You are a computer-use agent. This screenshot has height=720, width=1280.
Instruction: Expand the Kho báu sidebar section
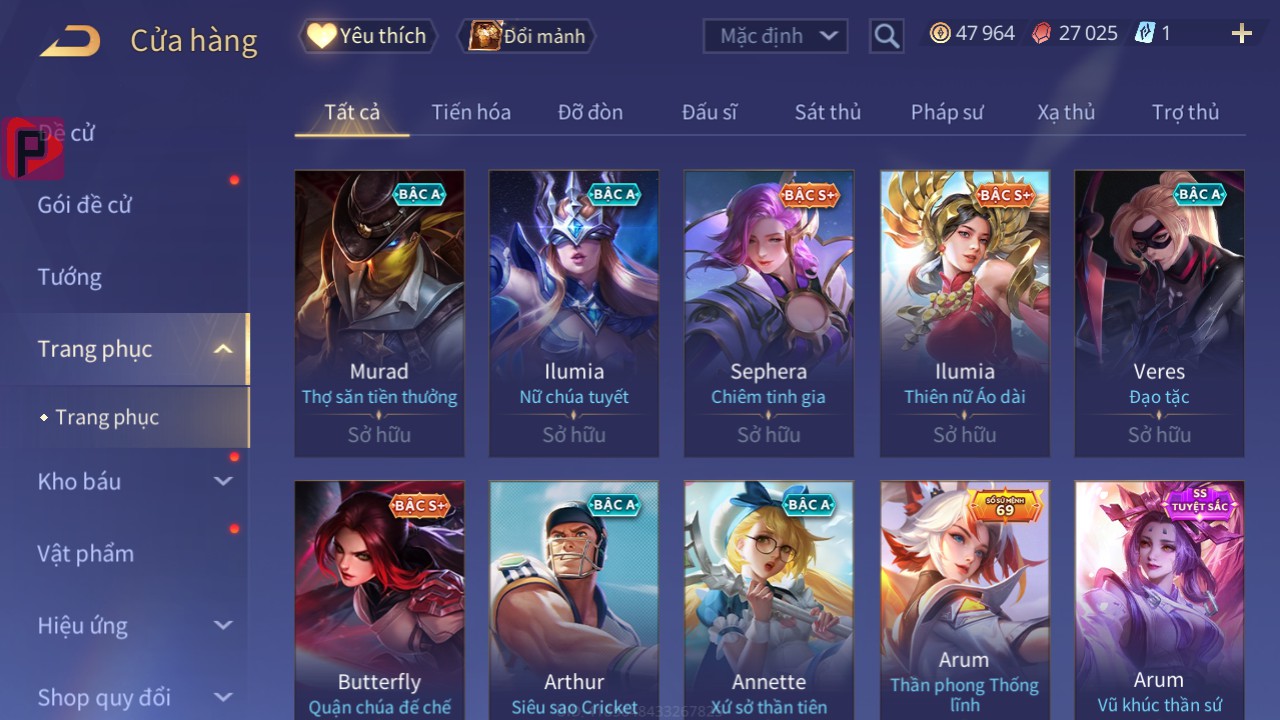coord(223,481)
